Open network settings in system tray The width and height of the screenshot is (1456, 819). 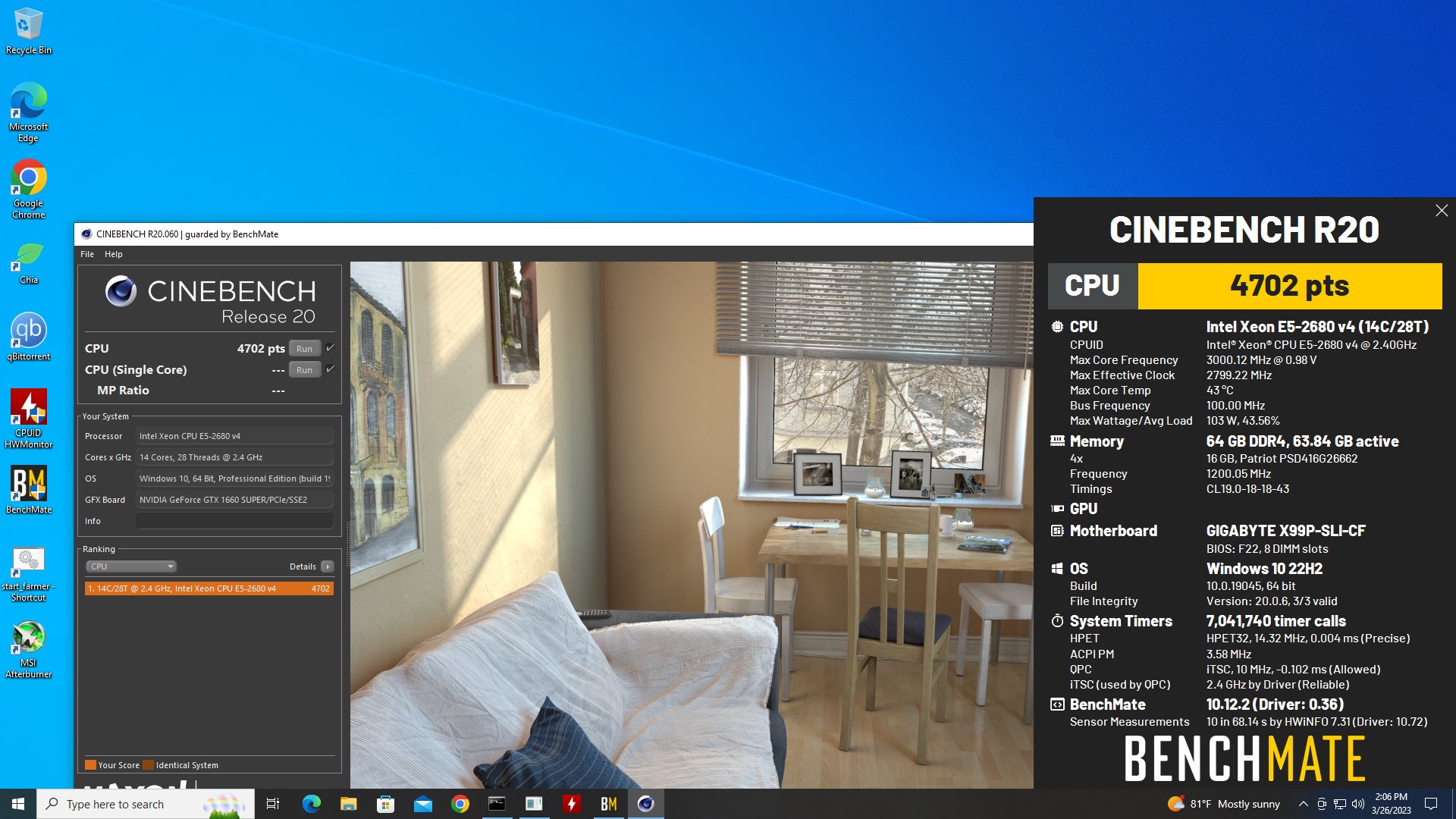coord(1340,804)
